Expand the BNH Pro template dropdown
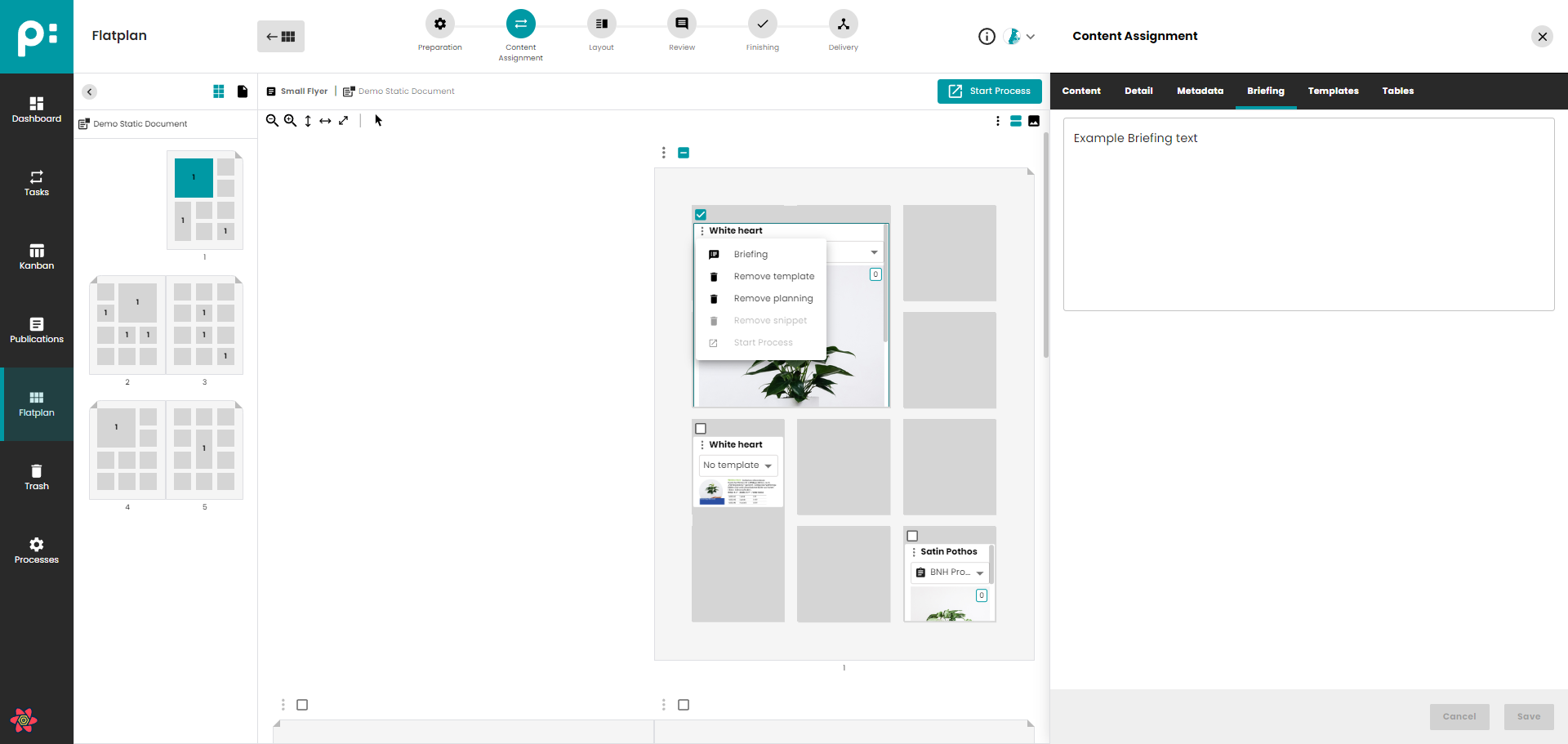The height and width of the screenshot is (744, 1568). point(949,572)
